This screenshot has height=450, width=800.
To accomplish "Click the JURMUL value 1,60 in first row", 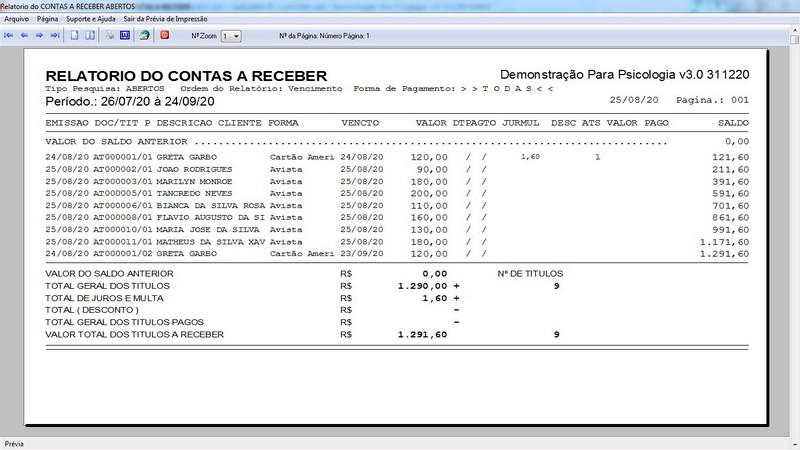I will click(x=530, y=157).
